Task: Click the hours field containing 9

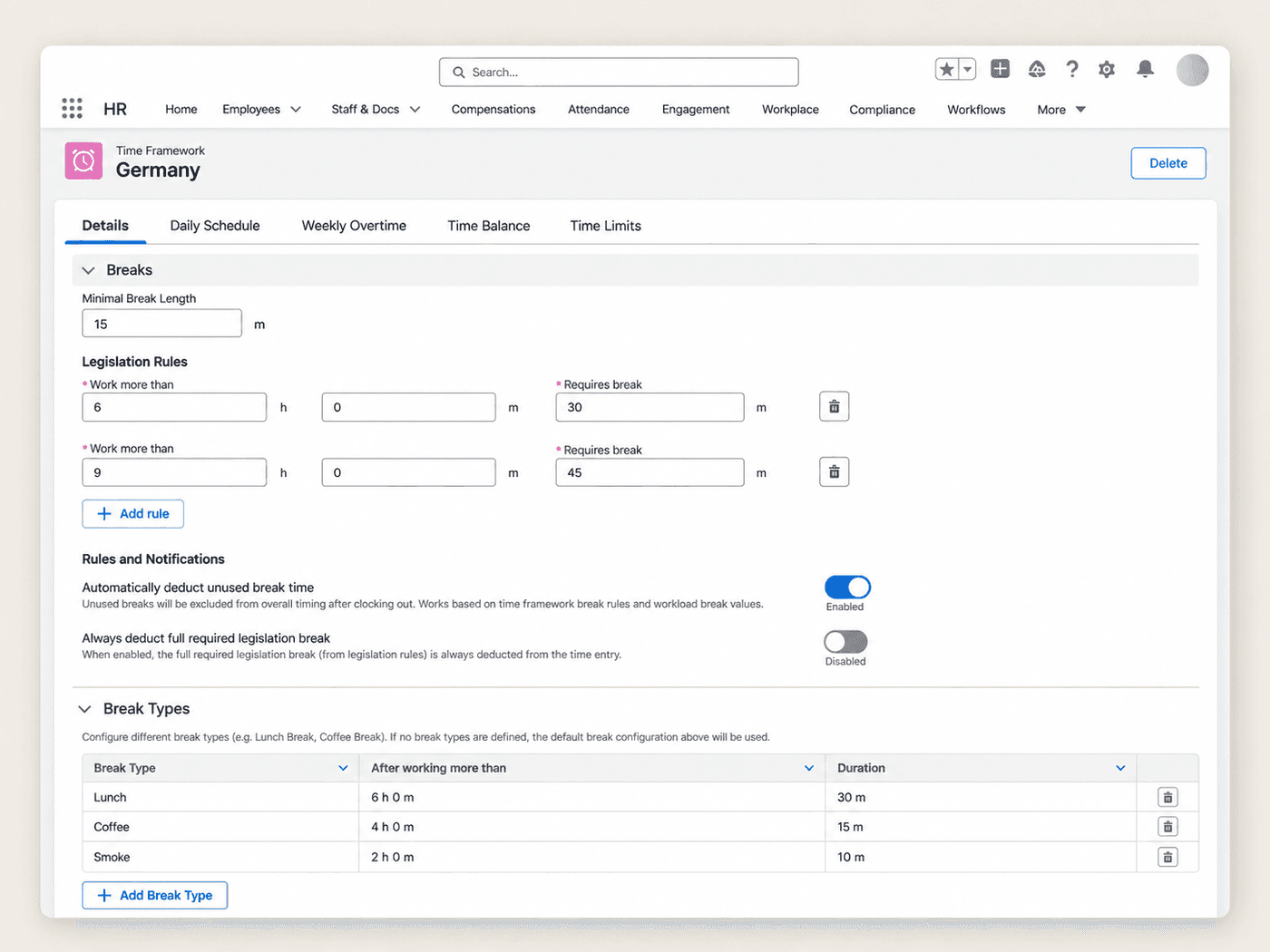Action: click(174, 472)
